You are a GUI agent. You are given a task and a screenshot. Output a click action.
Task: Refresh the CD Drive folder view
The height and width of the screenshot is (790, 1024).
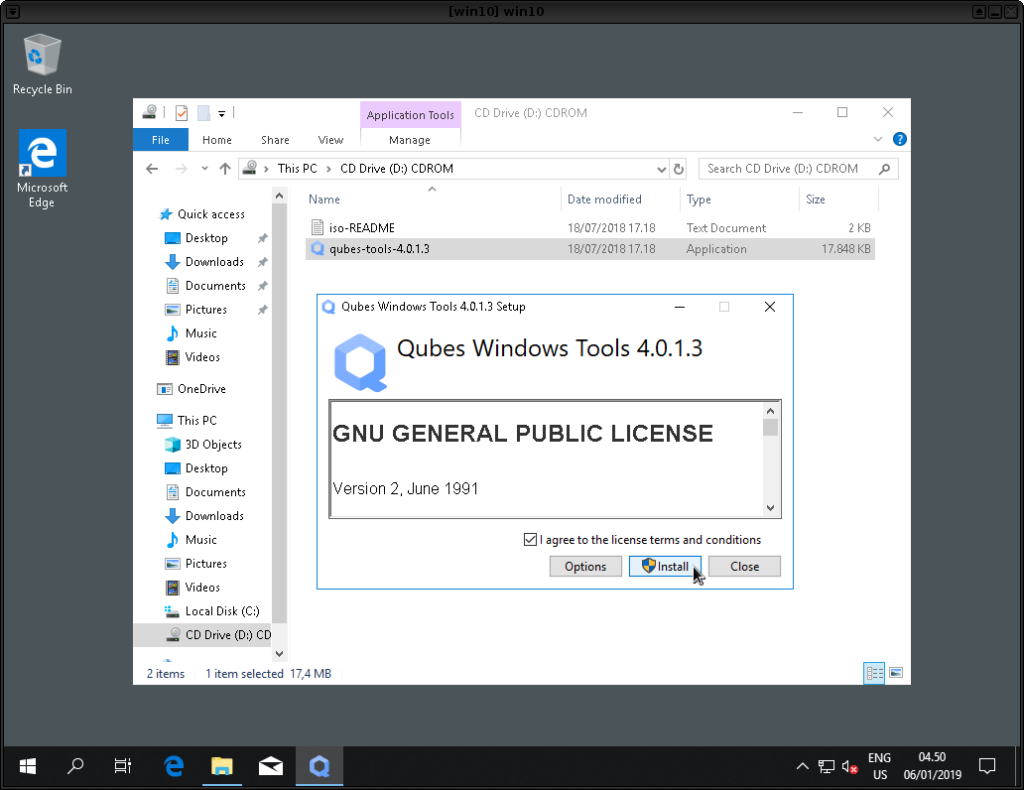point(679,169)
